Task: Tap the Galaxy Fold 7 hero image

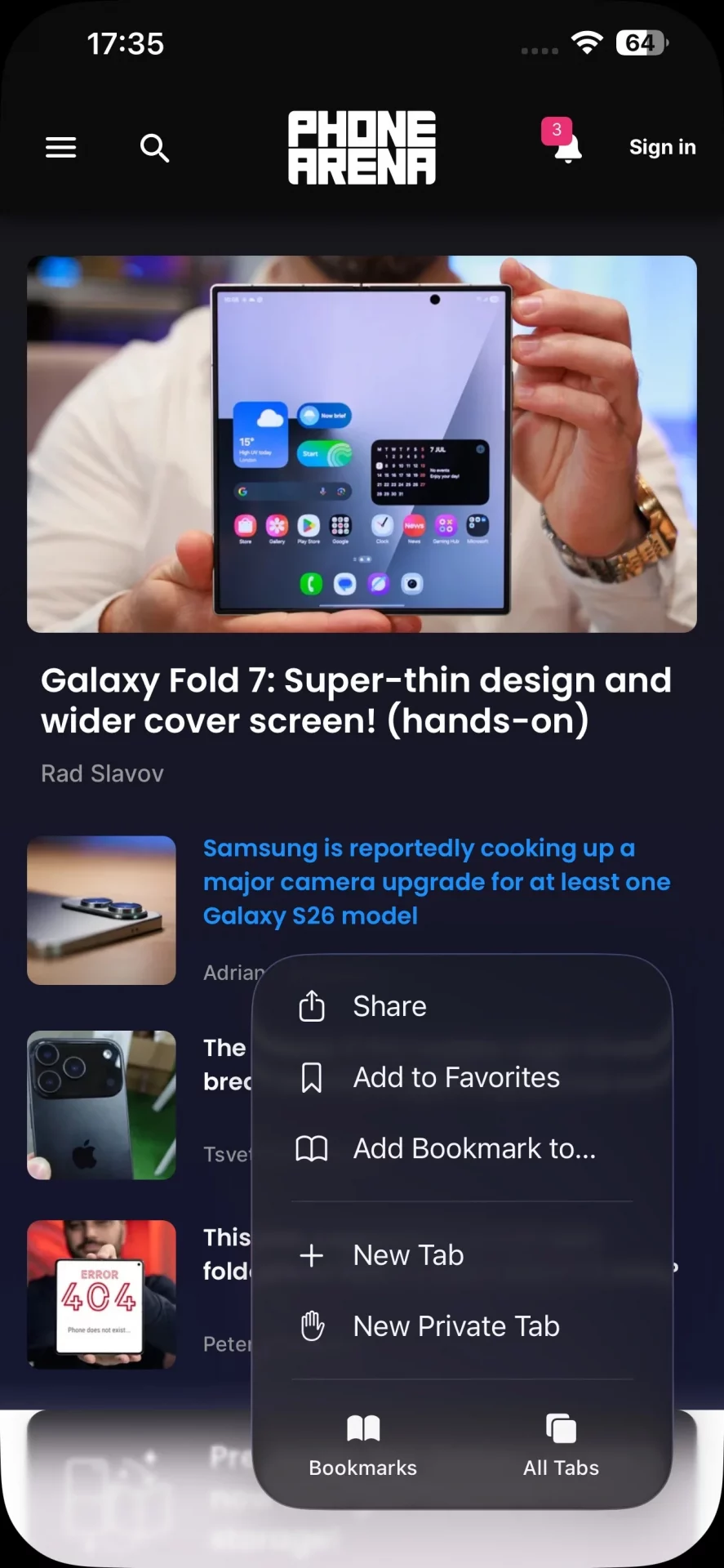Action: (362, 444)
